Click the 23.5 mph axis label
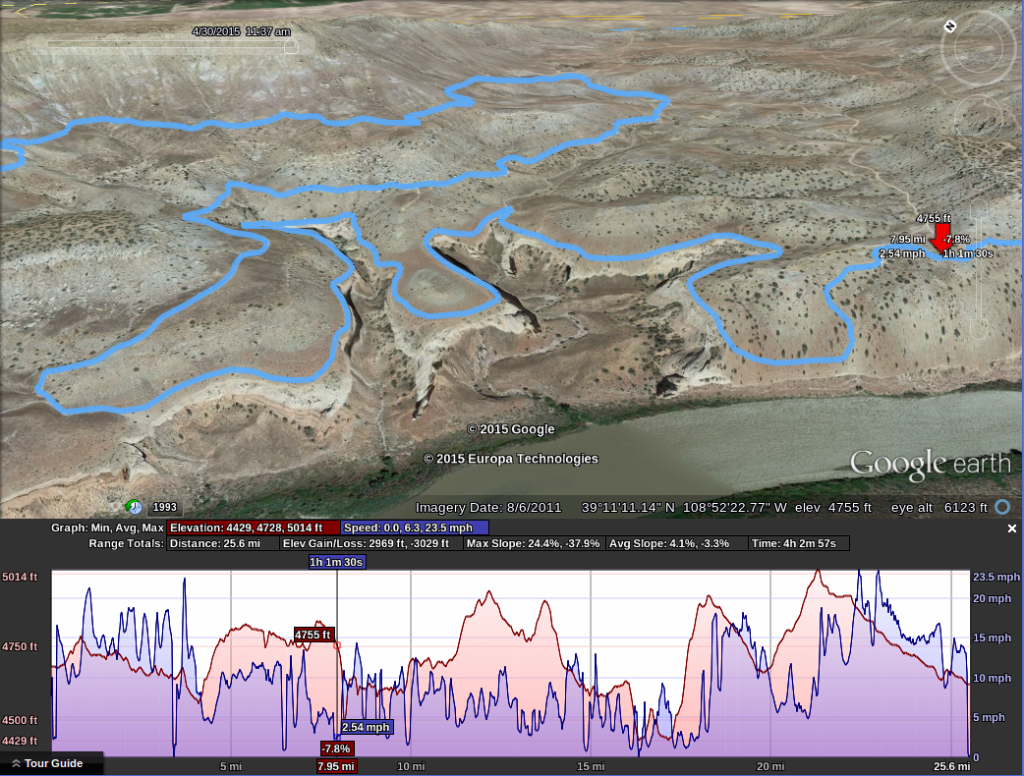Screen dimensions: 1024x776 (996, 577)
